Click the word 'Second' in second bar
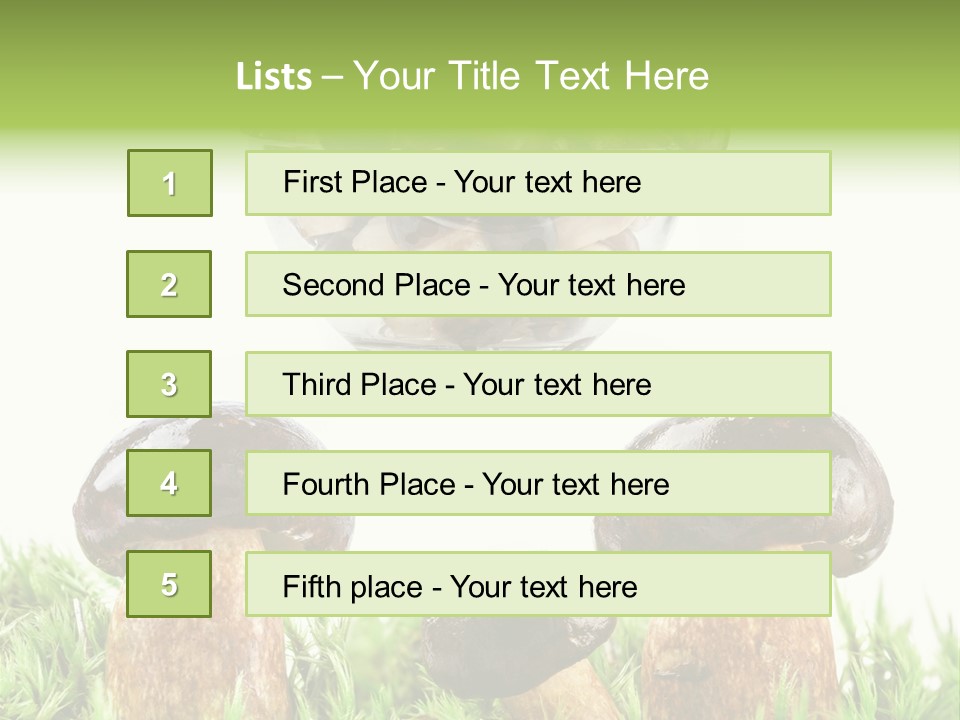This screenshot has width=960, height=720. (x=333, y=285)
